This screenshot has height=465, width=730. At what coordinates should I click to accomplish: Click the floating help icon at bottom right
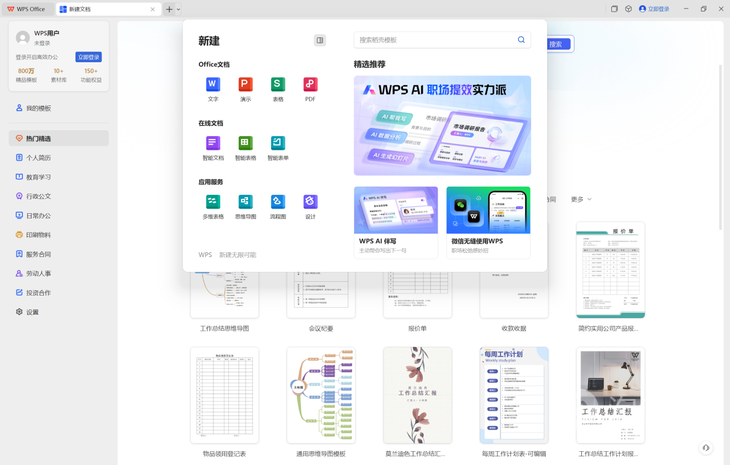[706, 448]
